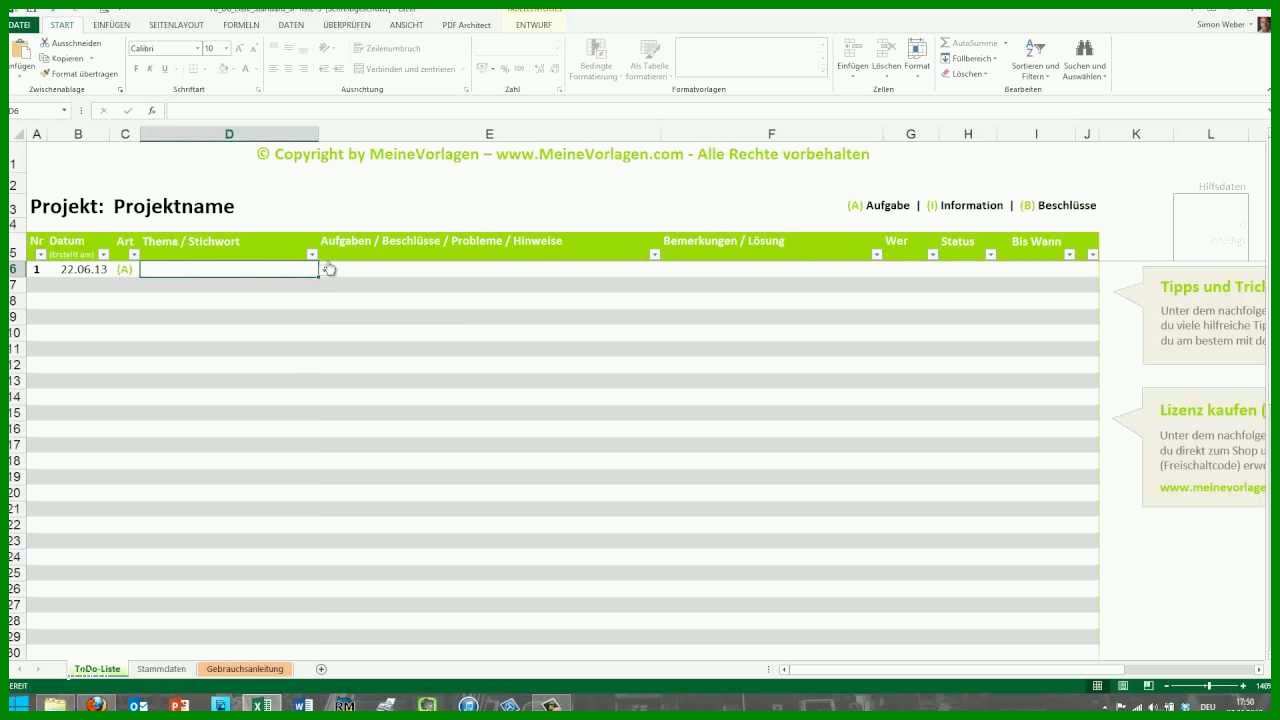Switch to Page Layout view in status bar
Image resolution: width=1280 pixels, height=720 pixels.
click(1123, 686)
